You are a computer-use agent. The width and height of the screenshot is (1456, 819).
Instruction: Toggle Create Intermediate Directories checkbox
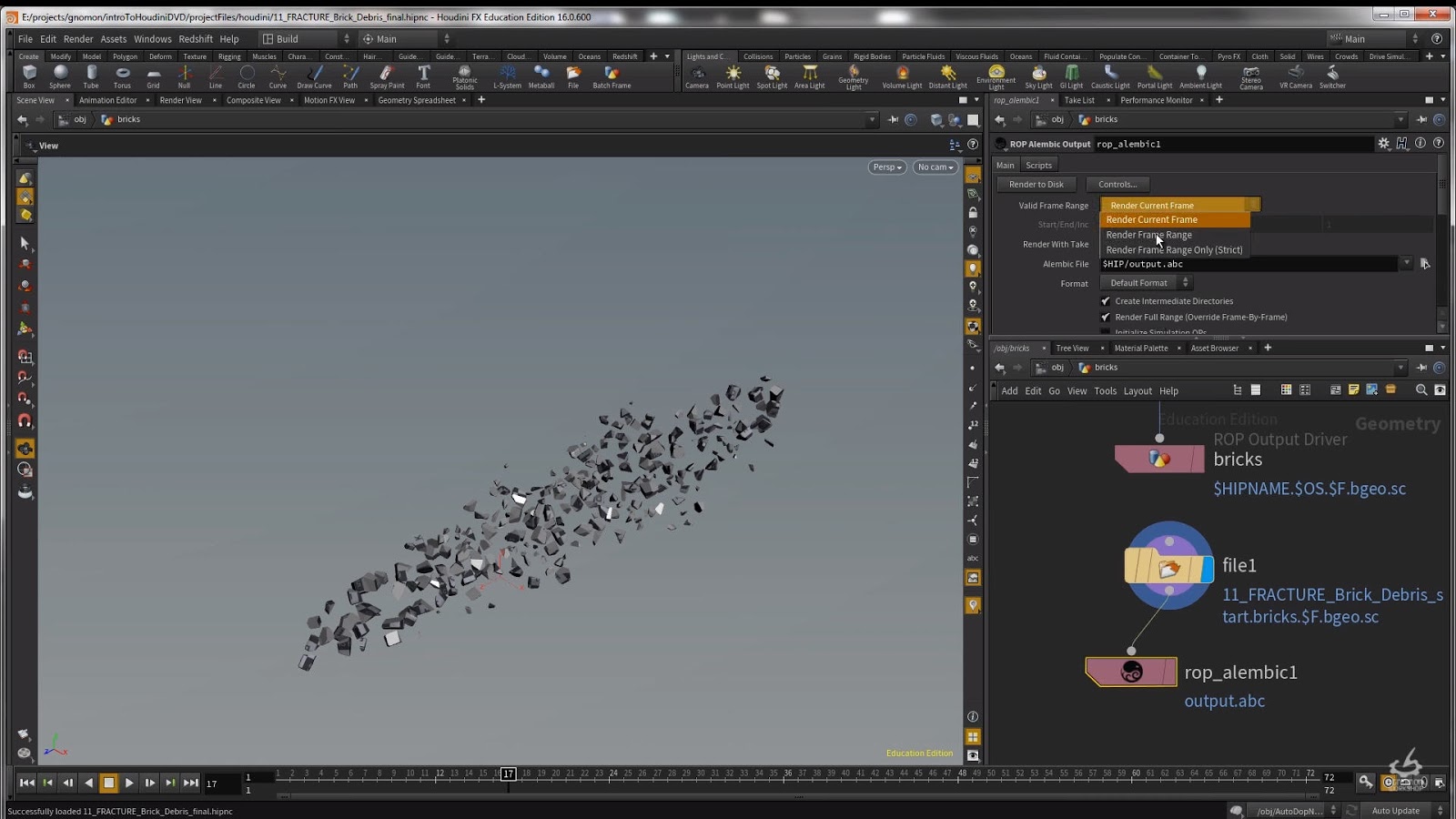pos(1106,301)
